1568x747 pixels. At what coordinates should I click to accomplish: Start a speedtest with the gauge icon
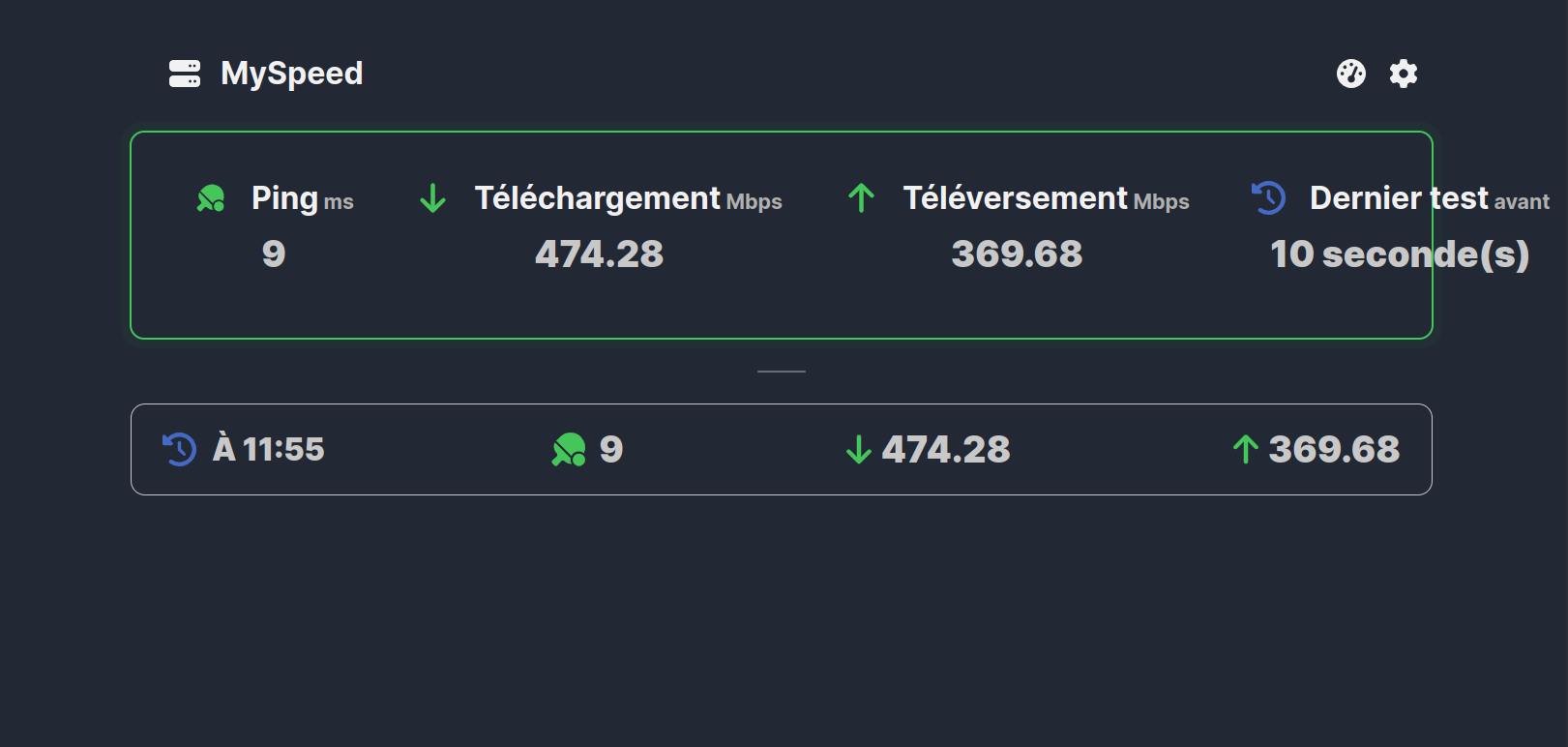click(1350, 74)
